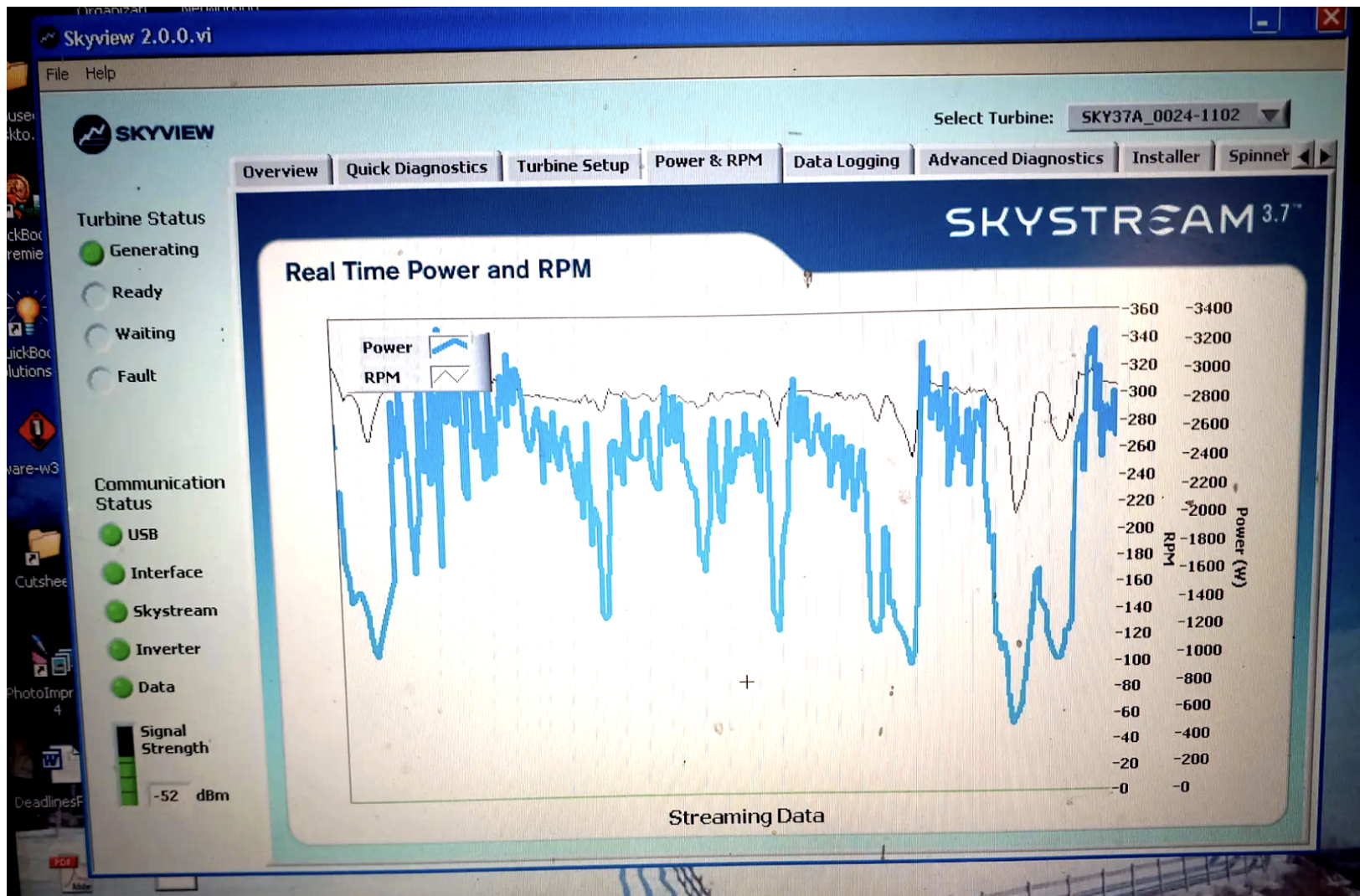Minimize the Skyview window
This screenshot has height=896, width=1360.
pos(1265,21)
